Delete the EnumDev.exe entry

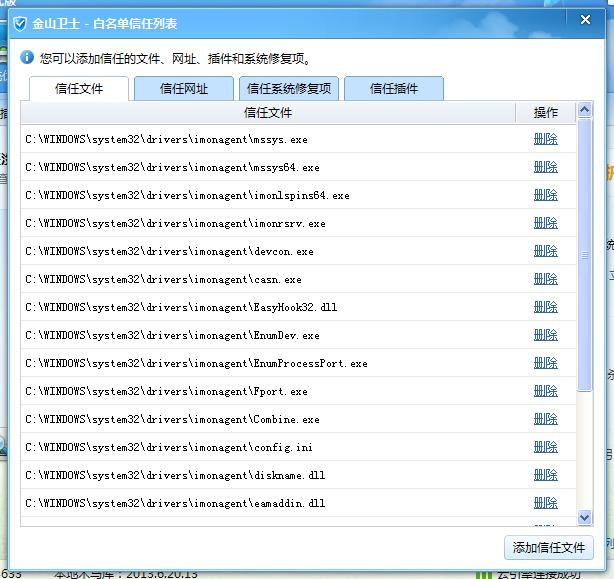pyautogui.click(x=545, y=335)
